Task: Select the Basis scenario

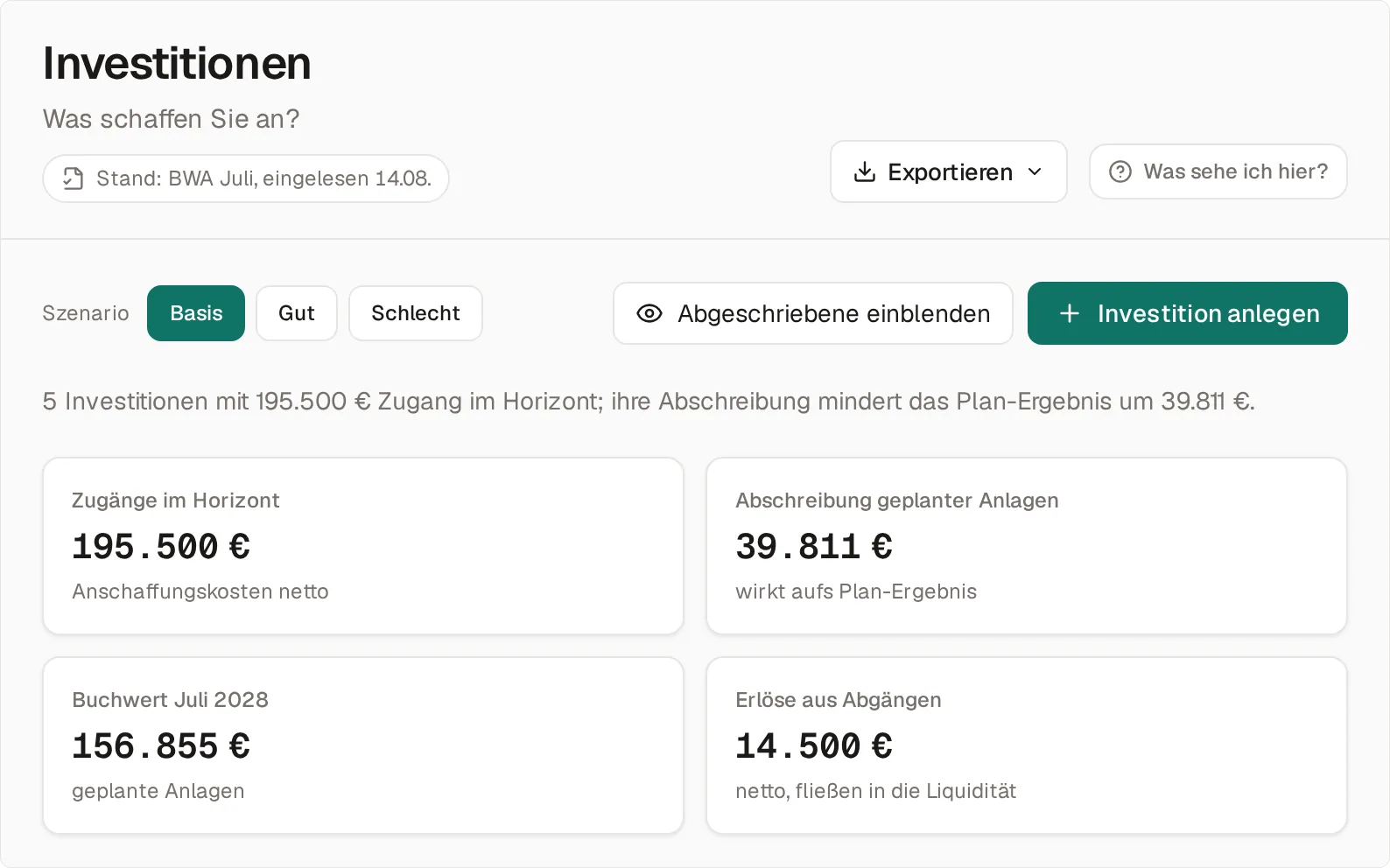Action: pyautogui.click(x=196, y=313)
